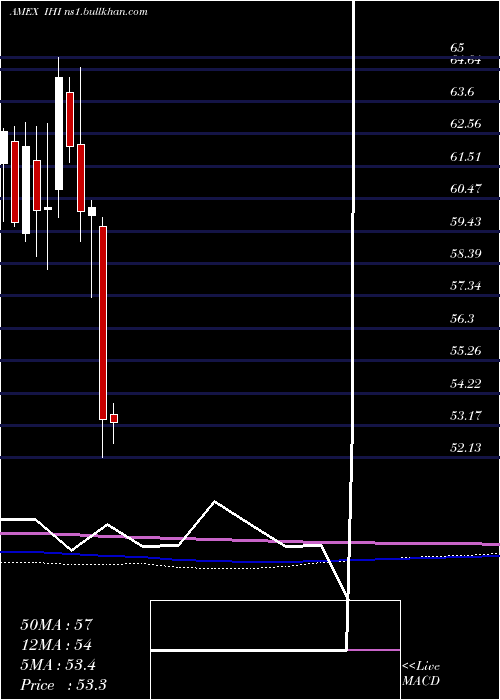This screenshot has width=500, height=700.
Task: Click the AMEX IHI chart title text
Action: [79, 12]
